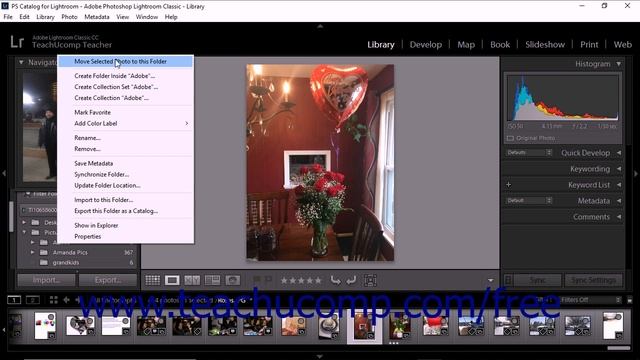Choose Move Selected Photo to this Folder
The width and height of the screenshot is (640, 360).
pos(125,61)
